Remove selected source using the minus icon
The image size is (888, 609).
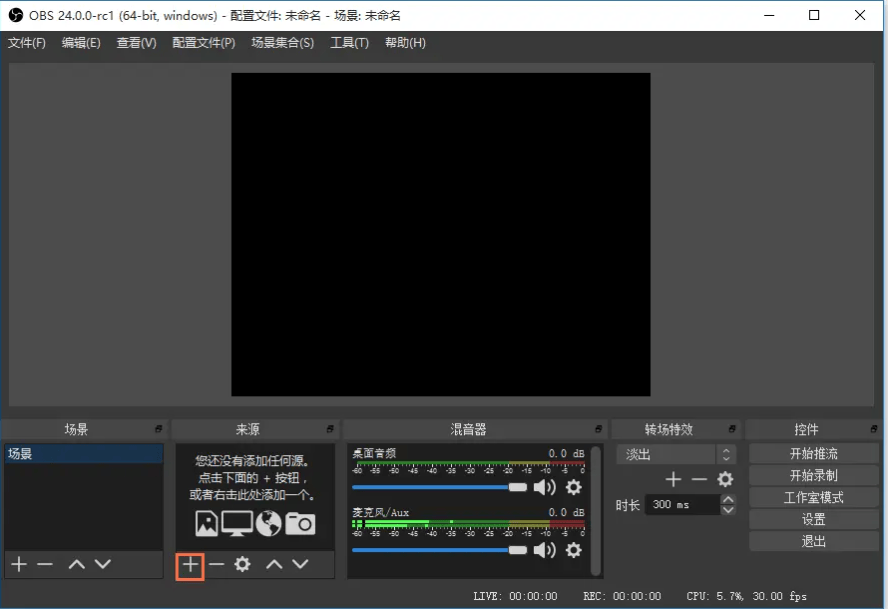click(215, 565)
